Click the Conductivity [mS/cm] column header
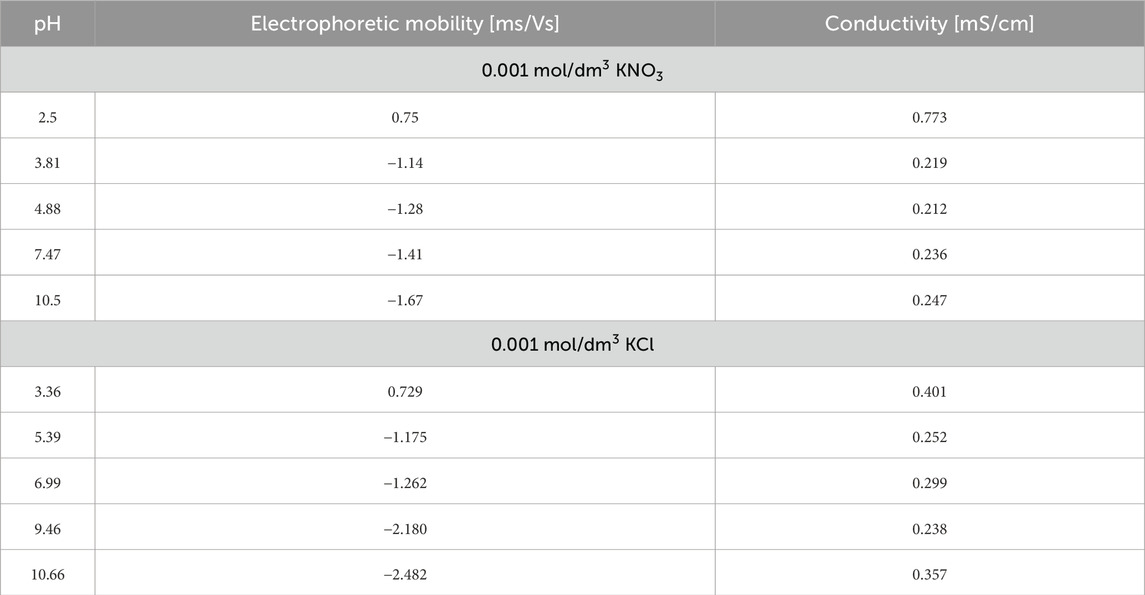1145x595 pixels. (x=929, y=24)
